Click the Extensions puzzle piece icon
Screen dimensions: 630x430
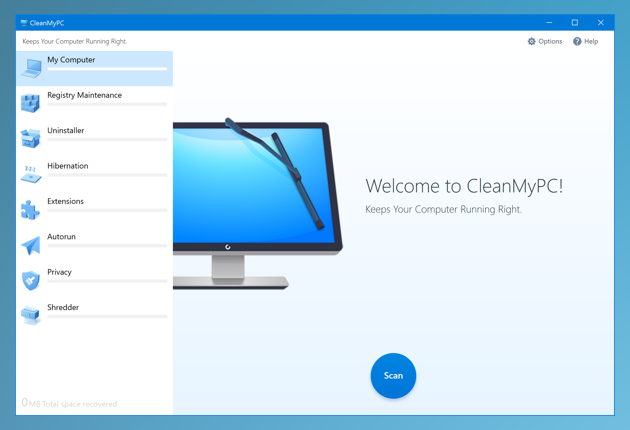point(31,209)
